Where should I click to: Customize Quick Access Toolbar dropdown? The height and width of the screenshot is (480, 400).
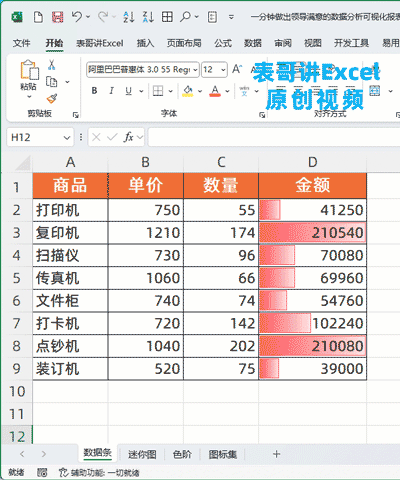(231, 17)
